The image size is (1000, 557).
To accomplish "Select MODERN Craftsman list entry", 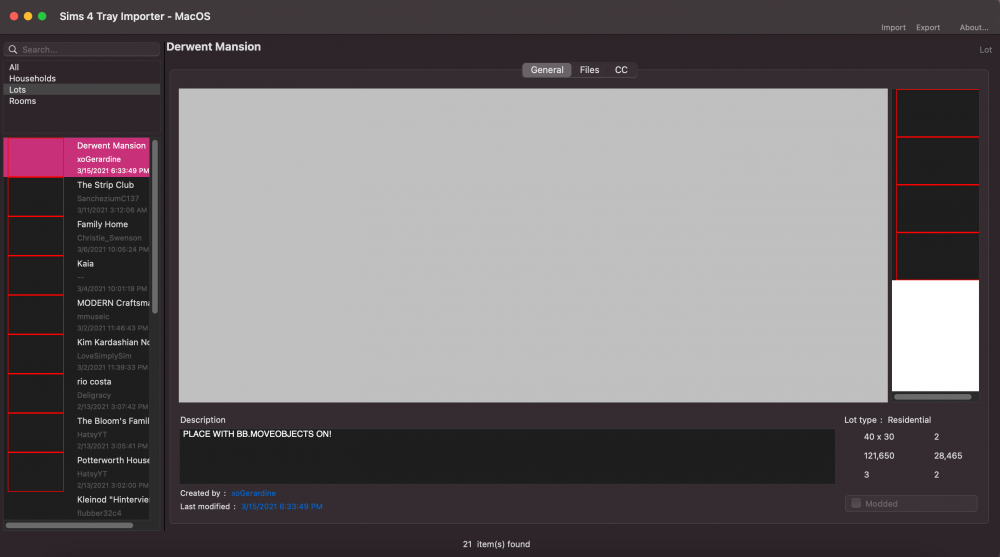I will [x=77, y=315].
